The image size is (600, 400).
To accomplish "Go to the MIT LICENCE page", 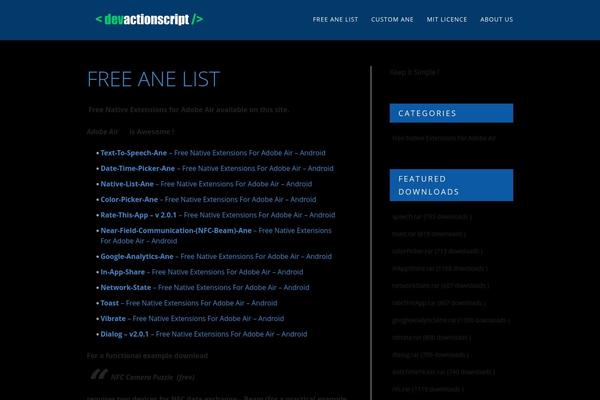I will (447, 20).
